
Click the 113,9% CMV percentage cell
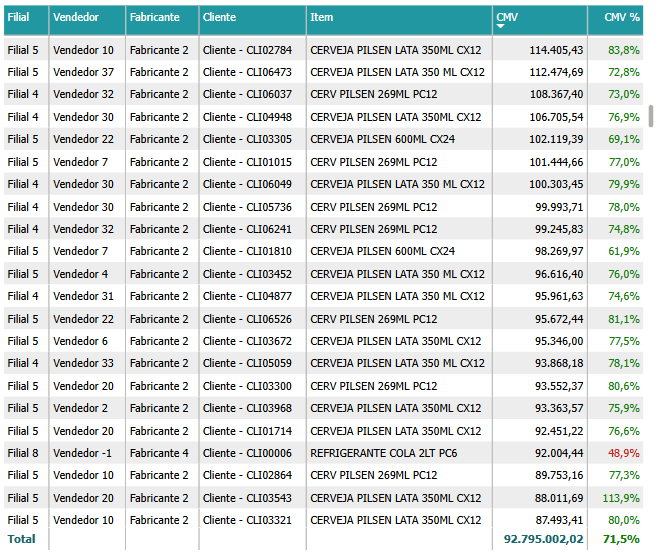point(621,498)
